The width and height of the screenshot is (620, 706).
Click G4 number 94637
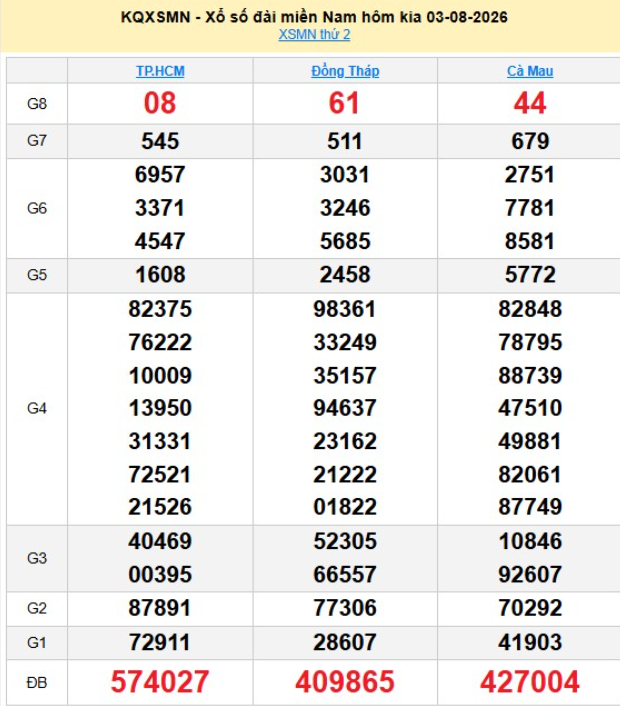[x=345, y=408]
